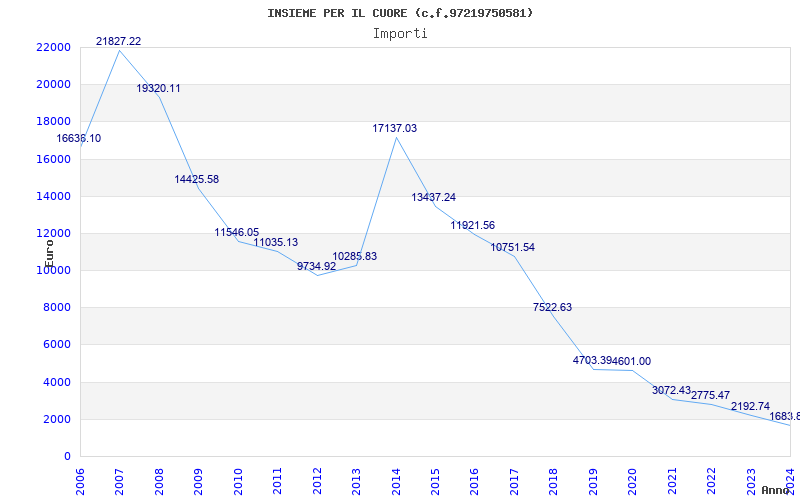Click the 16636.10 data label
The image size is (800, 500).
pos(79,139)
